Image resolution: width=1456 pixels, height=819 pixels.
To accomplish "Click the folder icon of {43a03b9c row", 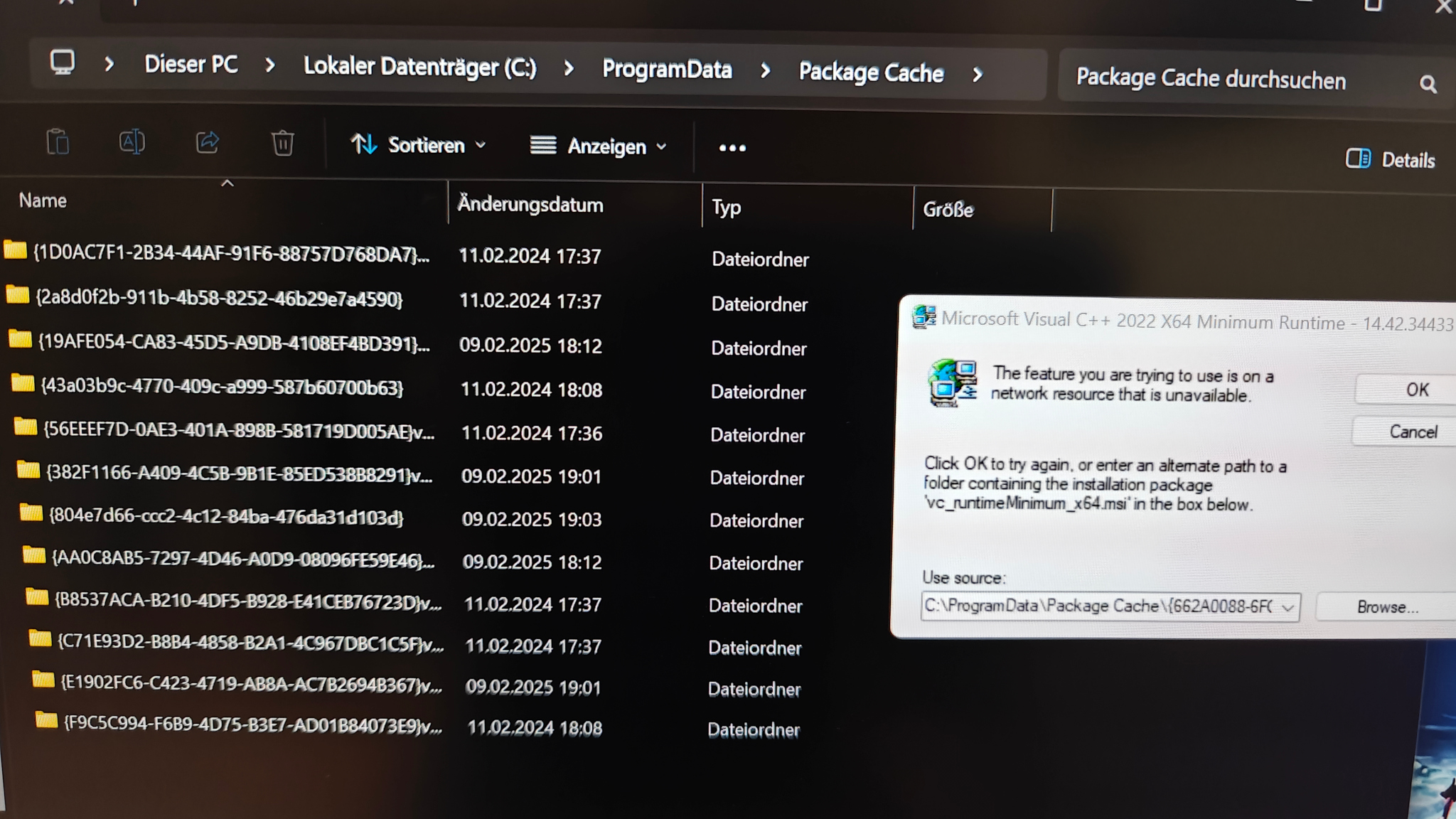I will tap(23, 383).
